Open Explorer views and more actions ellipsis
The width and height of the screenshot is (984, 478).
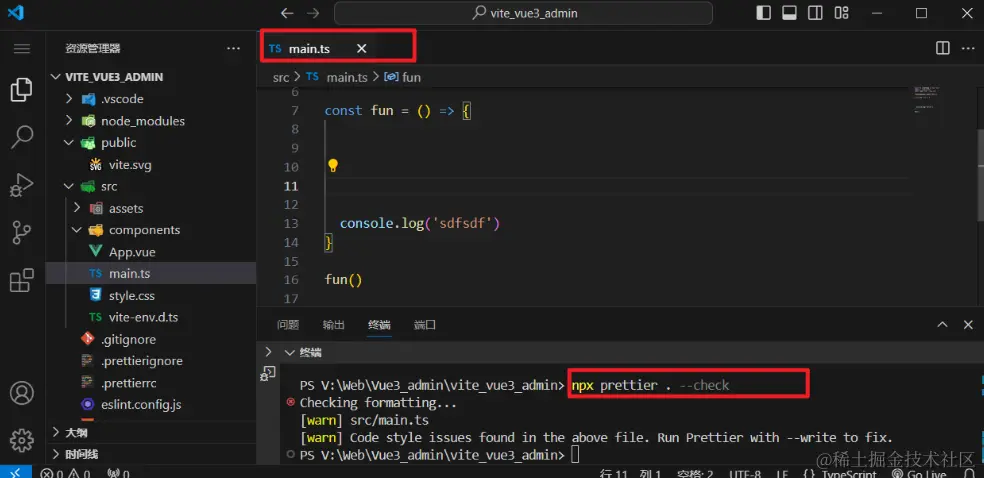pyautogui.click(x=233, y=48)
